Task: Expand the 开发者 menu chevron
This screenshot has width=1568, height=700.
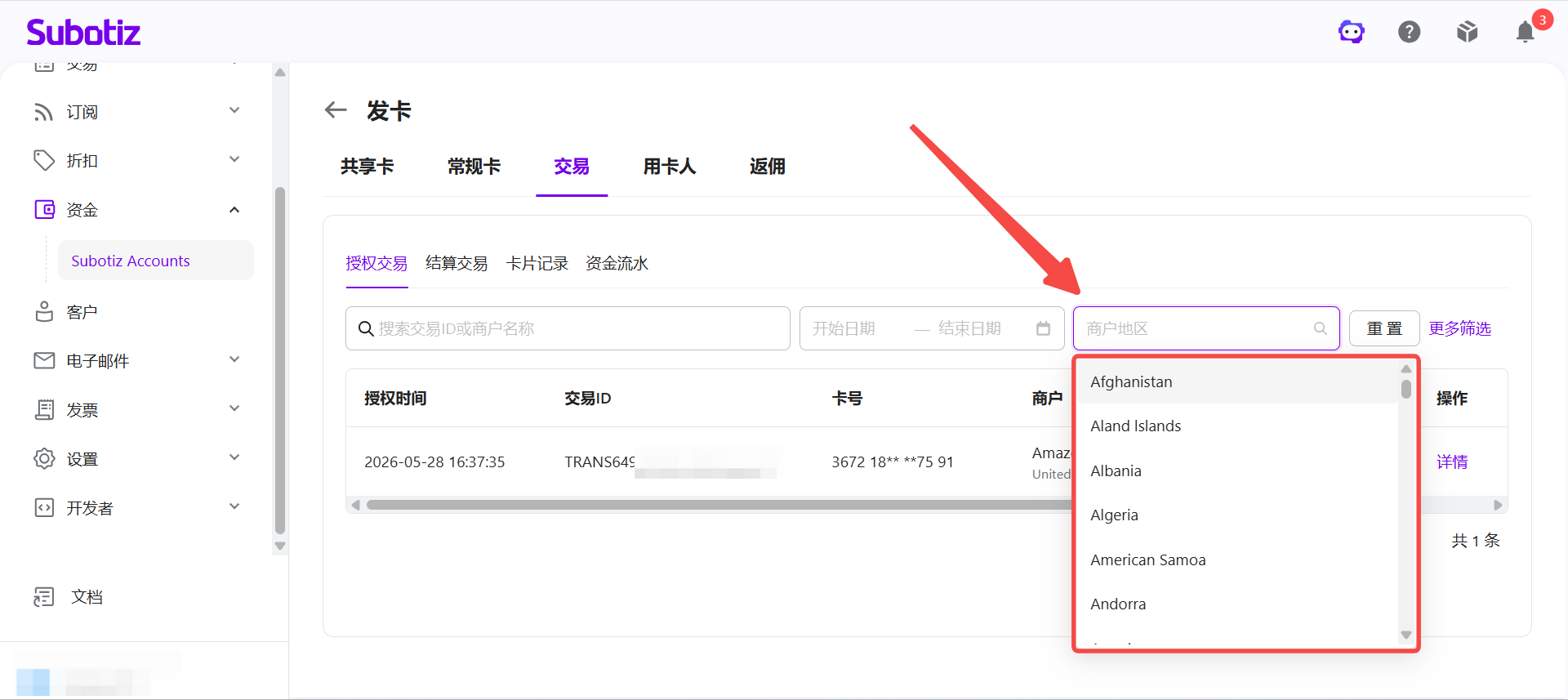Action: 234,506
